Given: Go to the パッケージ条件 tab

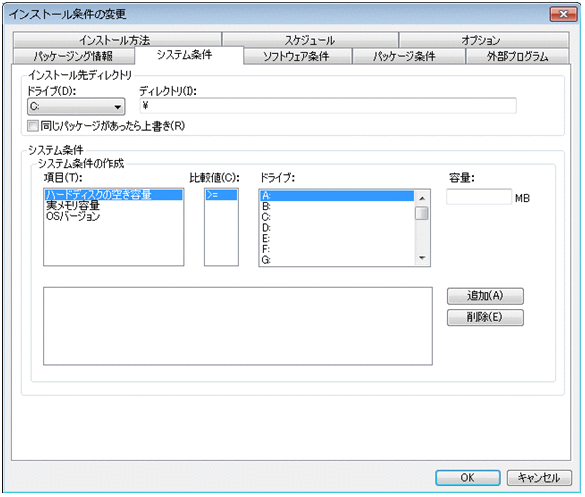Looking at the screenshot, I should click(x=408, y=56).
